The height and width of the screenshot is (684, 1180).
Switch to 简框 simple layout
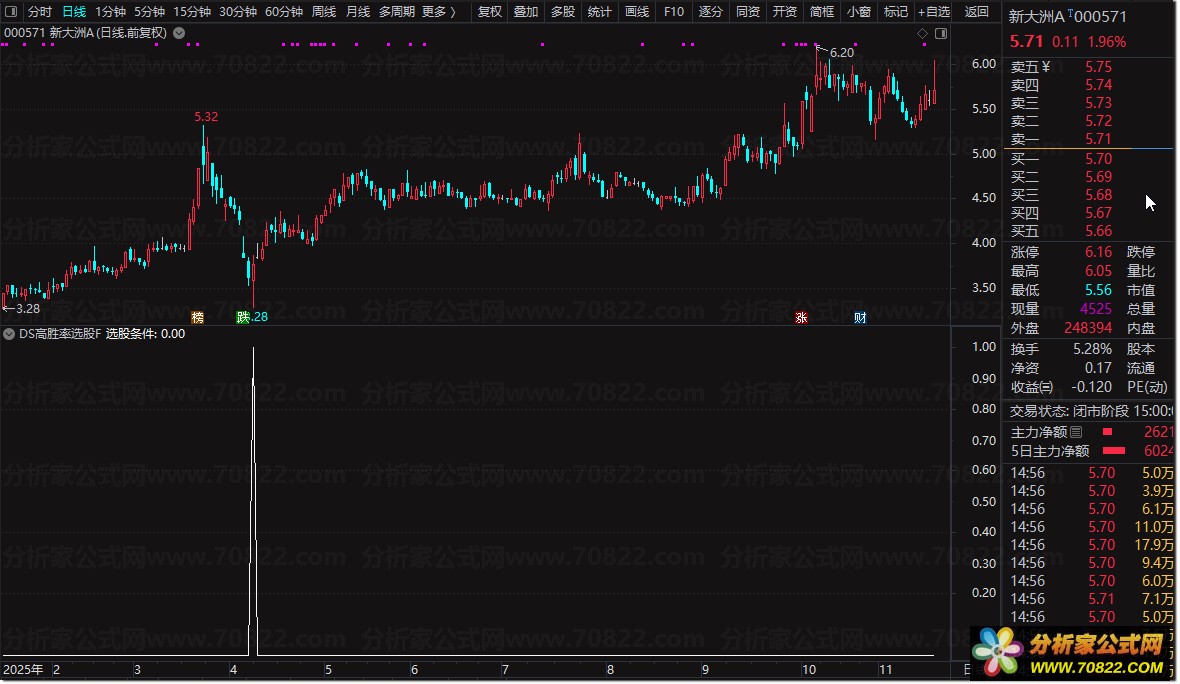822,11
